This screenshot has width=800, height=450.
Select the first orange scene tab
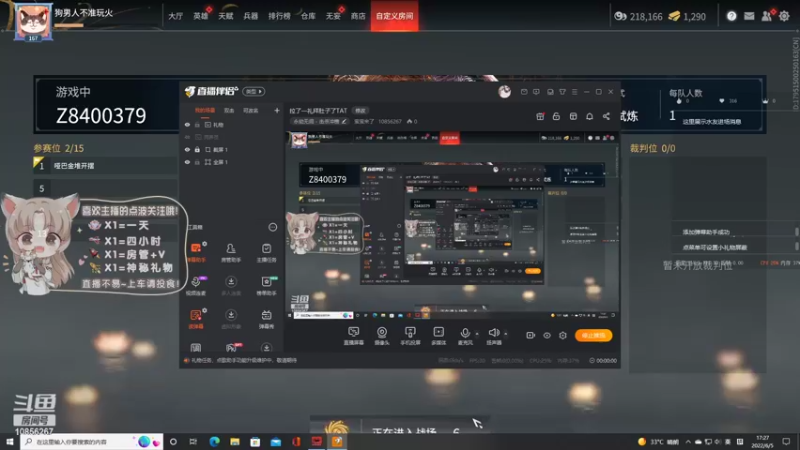[x=205, y=110]
